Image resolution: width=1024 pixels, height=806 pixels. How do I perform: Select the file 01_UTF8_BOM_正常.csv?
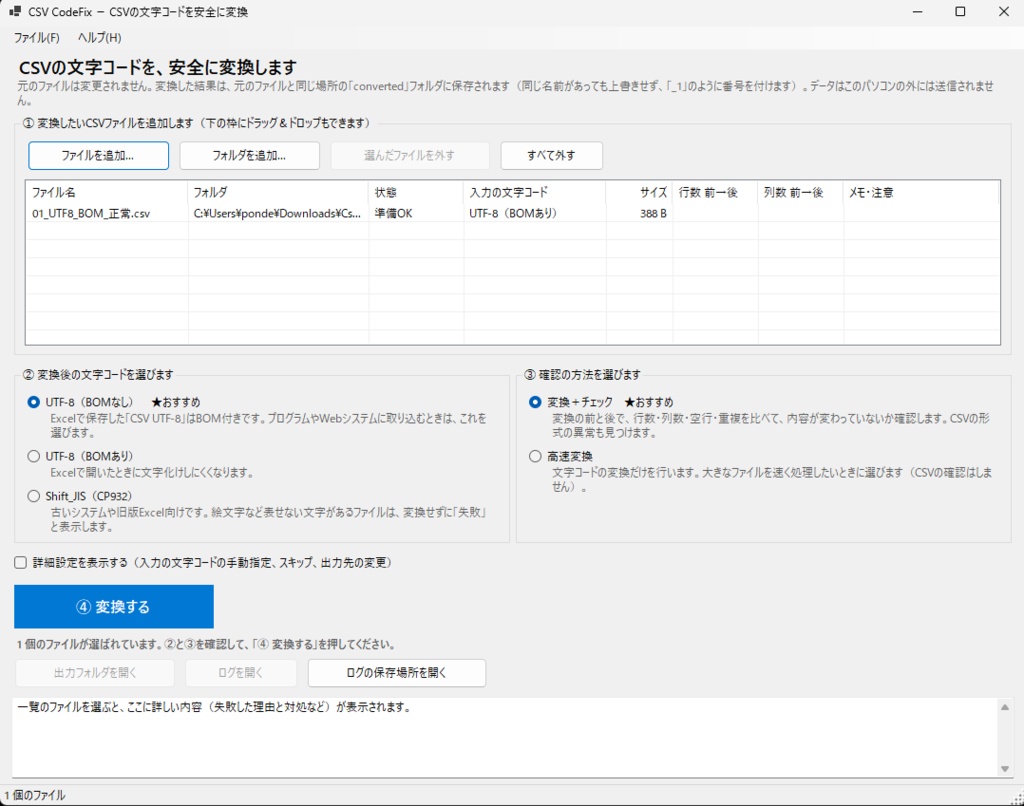coord(91,214)
